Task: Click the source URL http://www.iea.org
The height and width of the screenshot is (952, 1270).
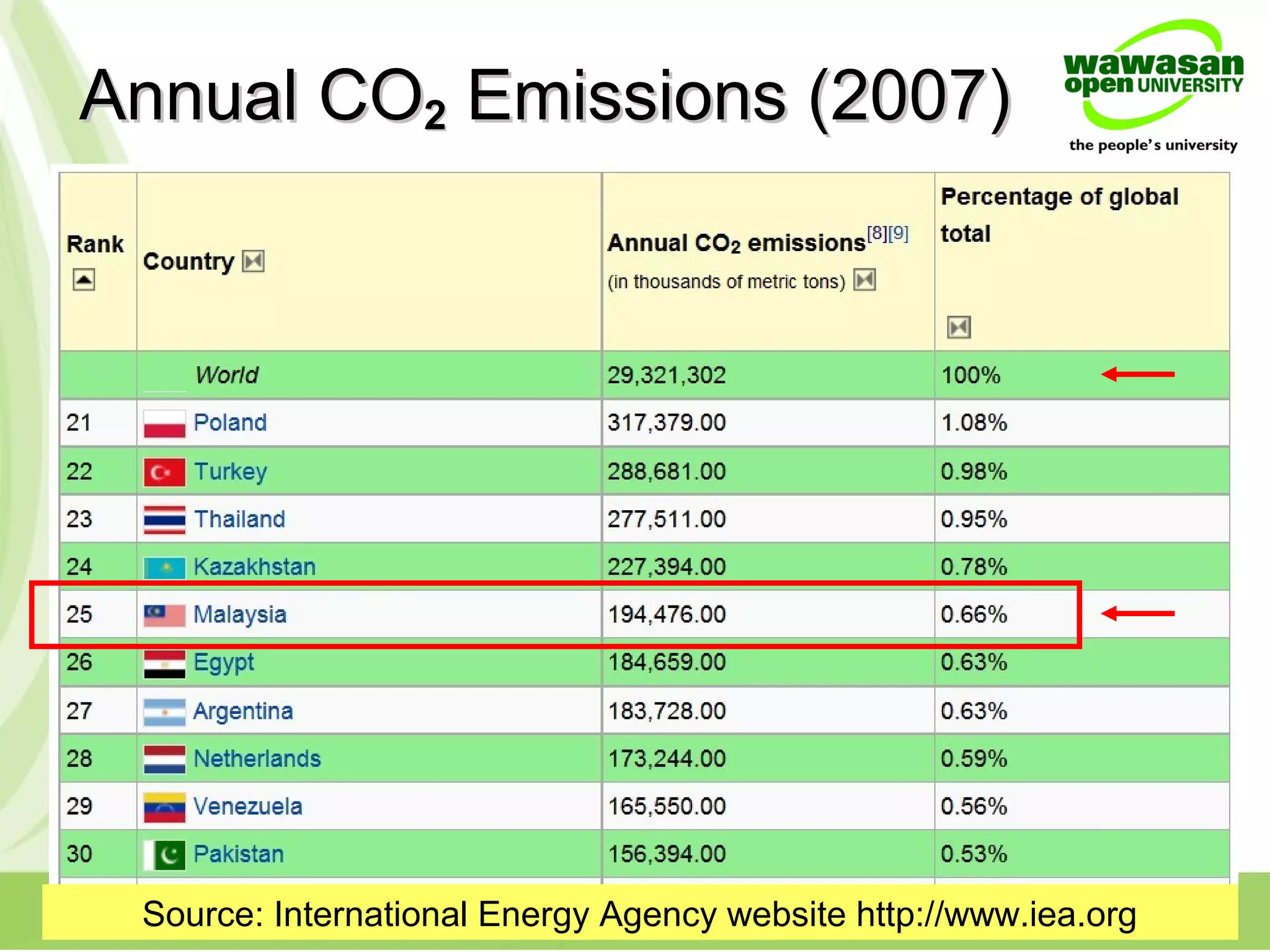Action: pos(996,914)
